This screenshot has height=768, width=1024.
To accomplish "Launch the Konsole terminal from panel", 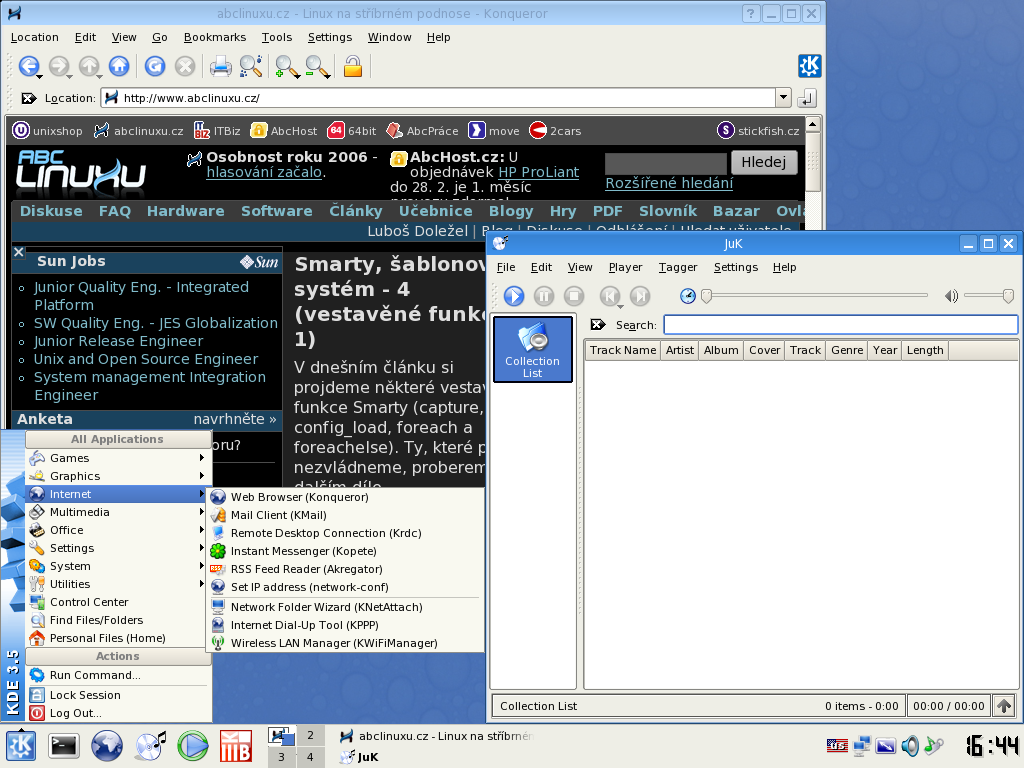I will pyautogui.click(x=64, y=746).
